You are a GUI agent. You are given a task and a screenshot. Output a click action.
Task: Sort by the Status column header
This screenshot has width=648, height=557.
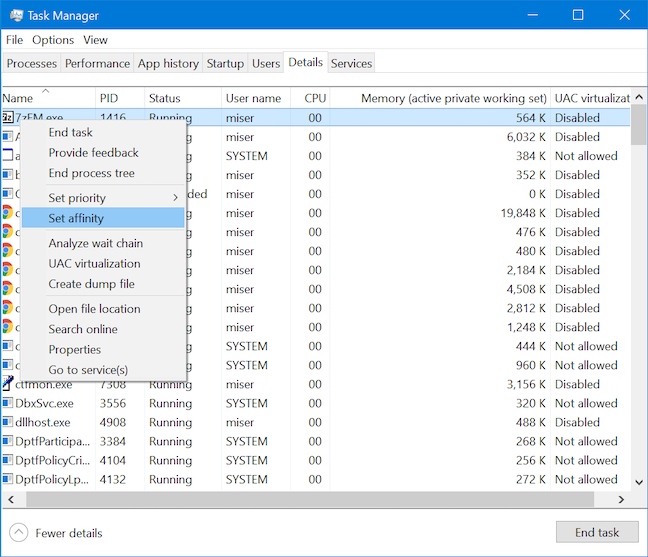(x=183, y=98)
